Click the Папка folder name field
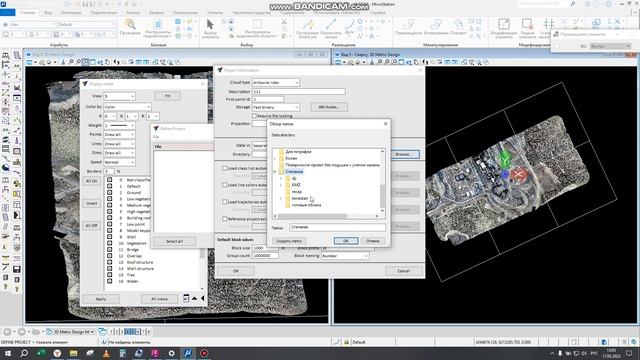 click(337, 227)
